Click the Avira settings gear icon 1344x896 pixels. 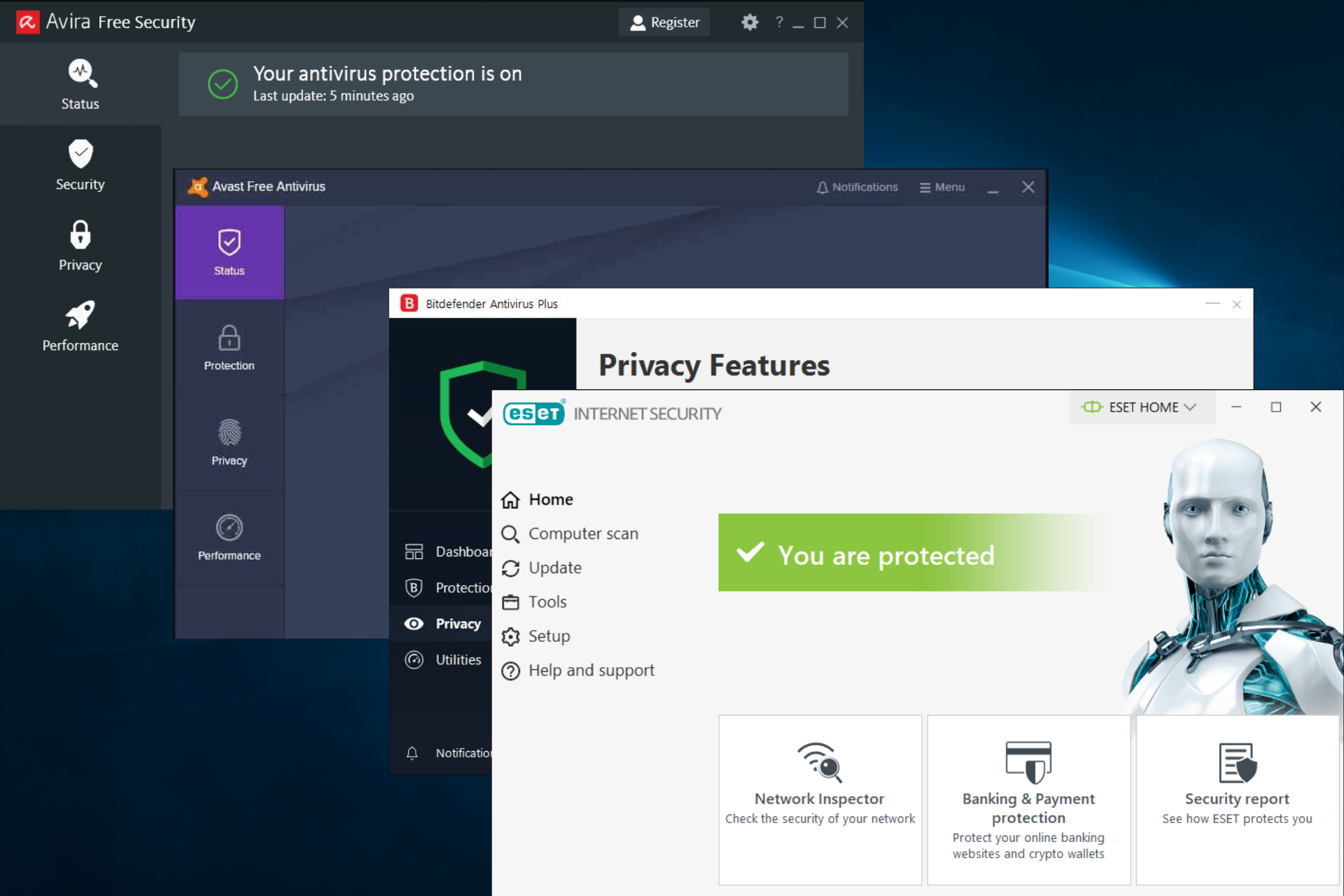(750, 22)
